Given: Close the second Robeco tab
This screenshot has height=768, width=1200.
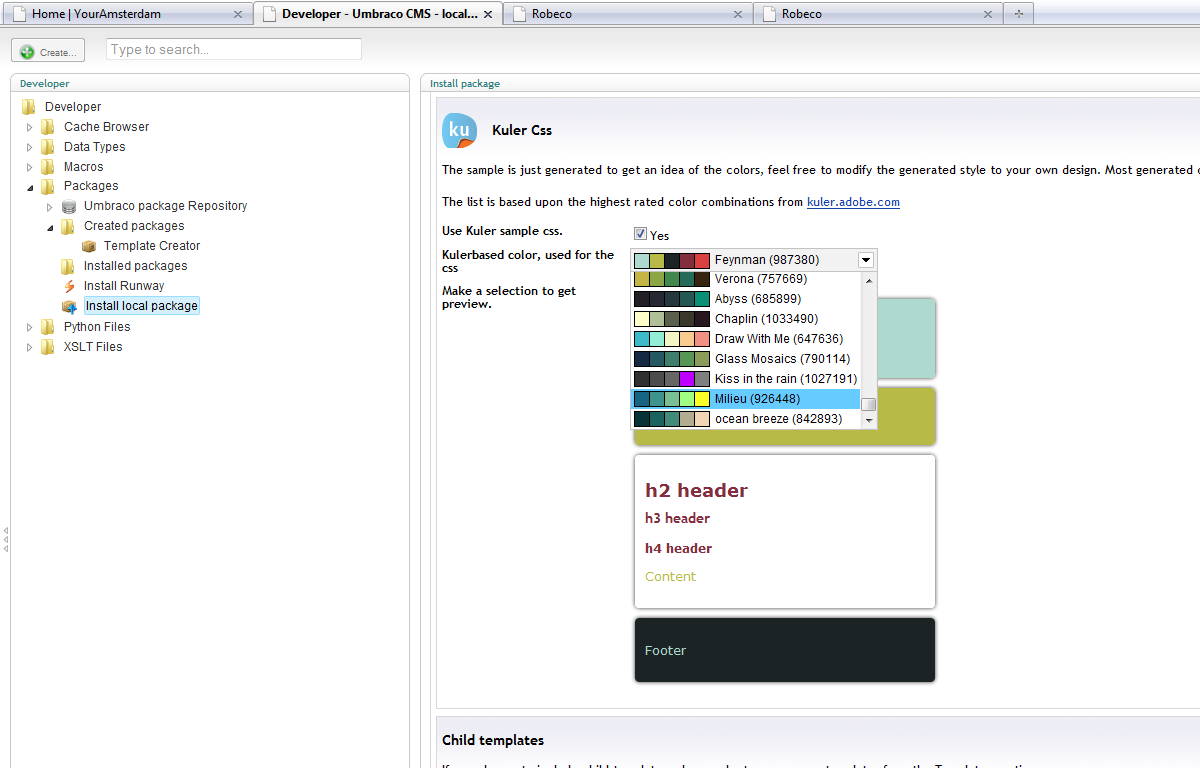Looking at the screenshot, I should pyautogui.click(x=988, y=15).
